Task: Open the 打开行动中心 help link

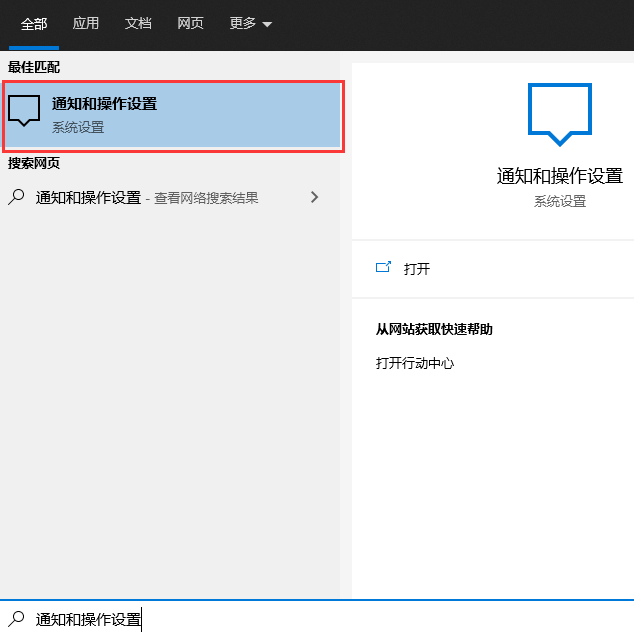Action: [415, 363]
